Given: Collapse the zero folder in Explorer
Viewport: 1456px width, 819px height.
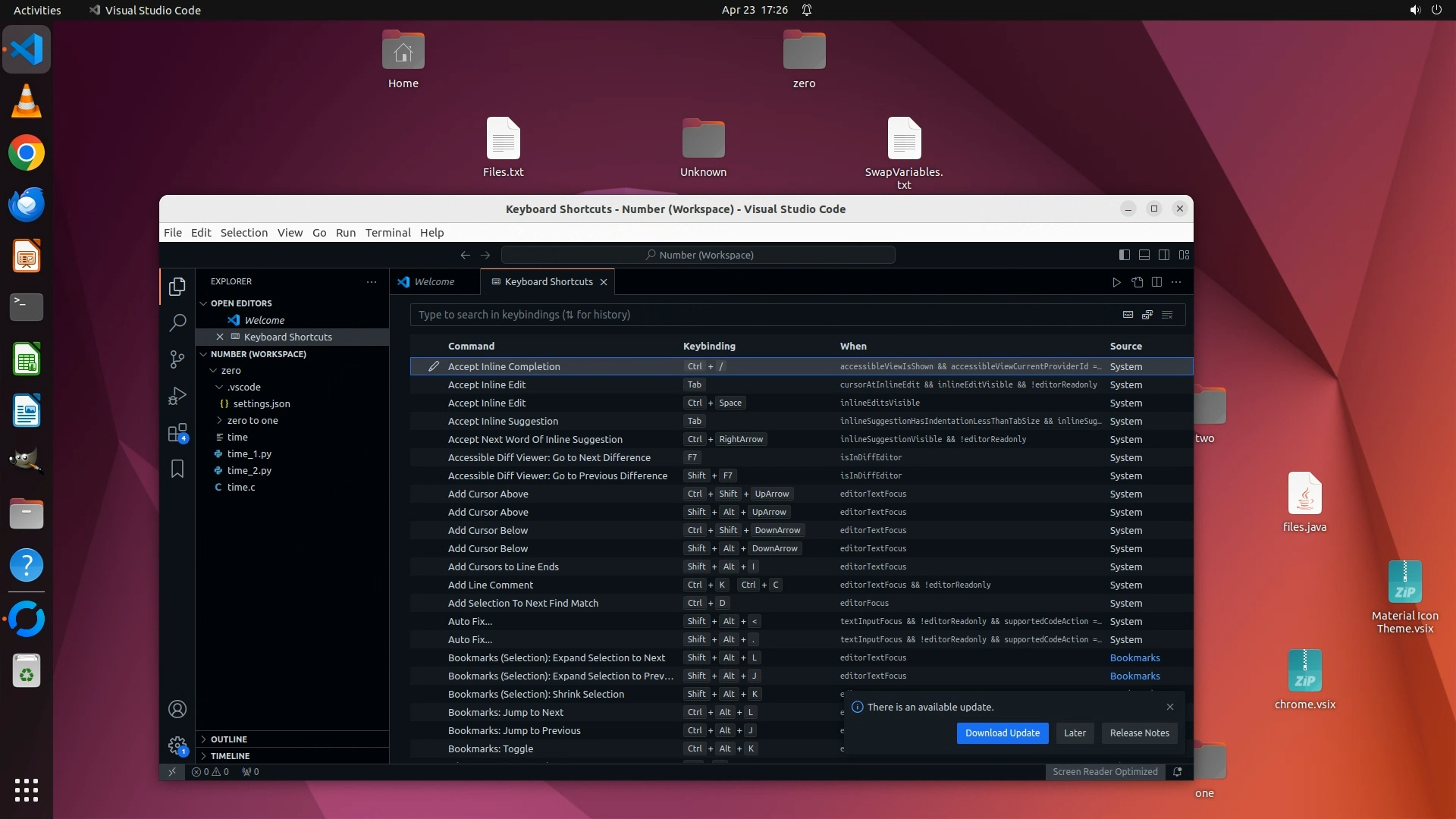Looking at the screenshot, I should (231, 371).
